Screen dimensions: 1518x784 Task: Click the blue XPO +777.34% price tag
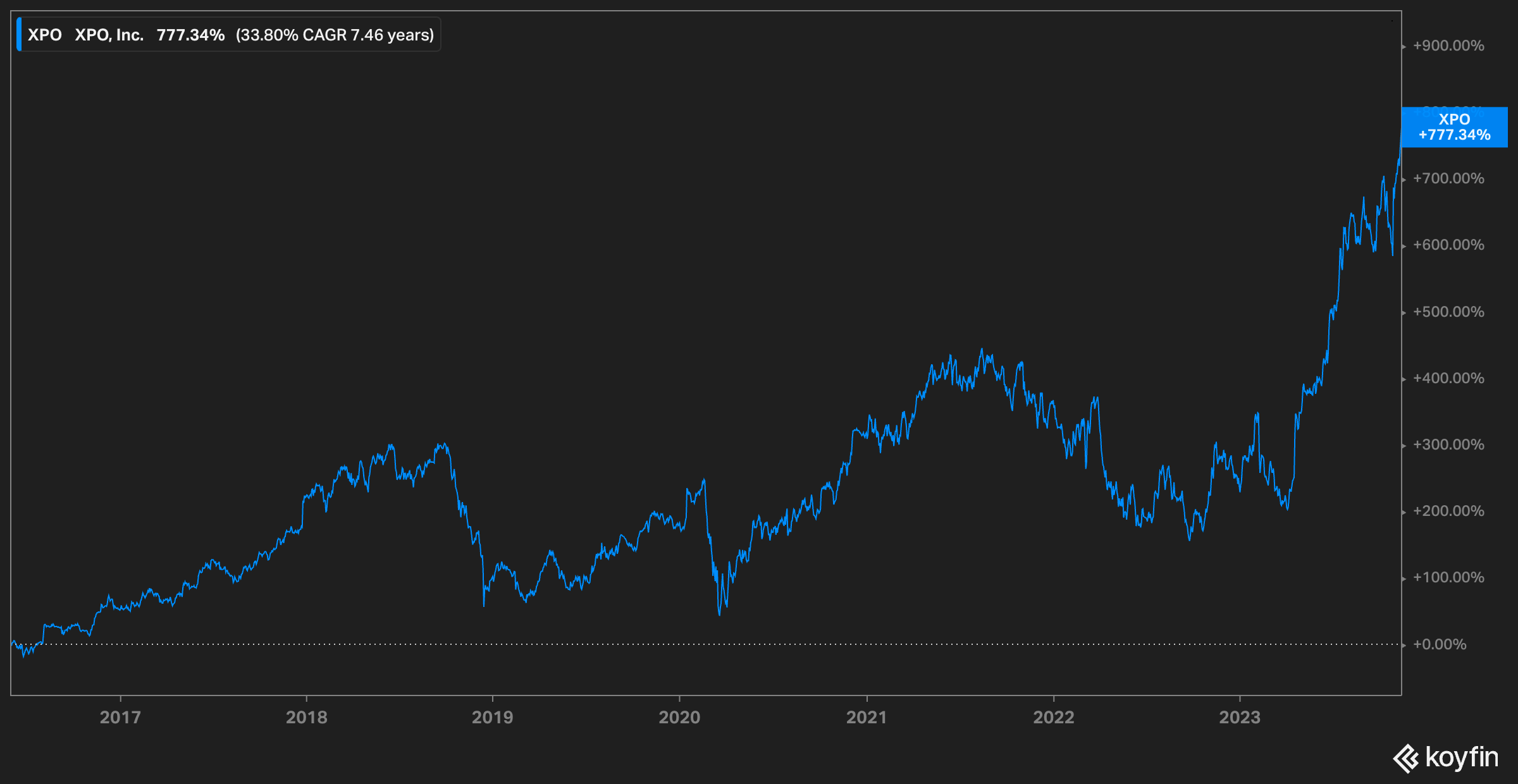click(1454, 127)
